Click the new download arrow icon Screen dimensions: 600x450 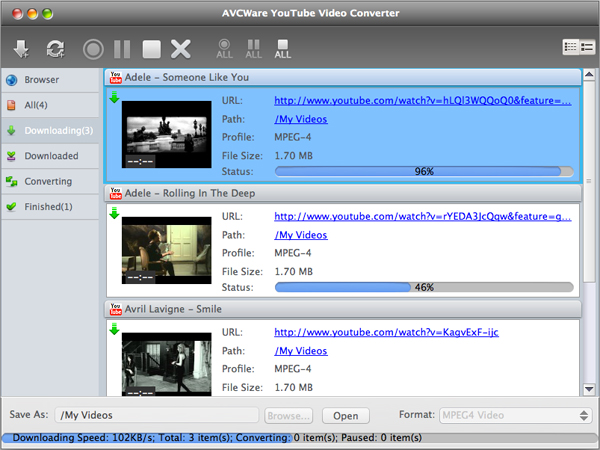[21, 49]
